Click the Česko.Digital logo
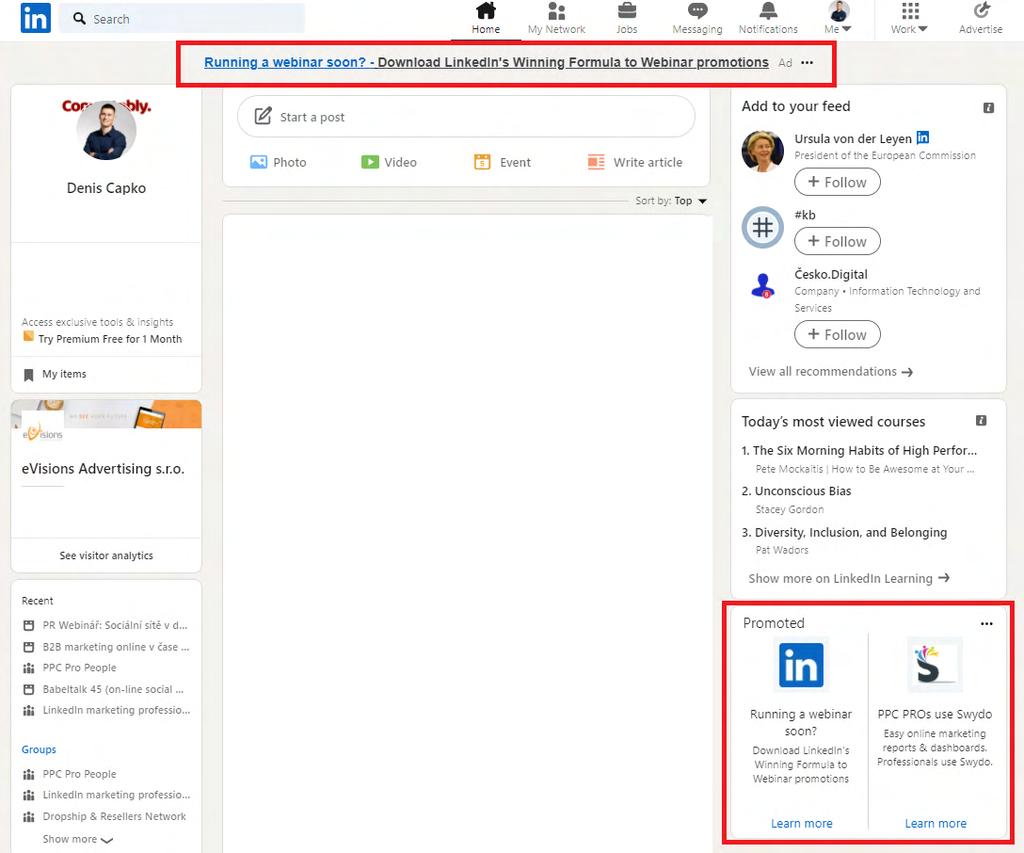This screenshot has height=853, width=1024. click(x=763, y=286)
